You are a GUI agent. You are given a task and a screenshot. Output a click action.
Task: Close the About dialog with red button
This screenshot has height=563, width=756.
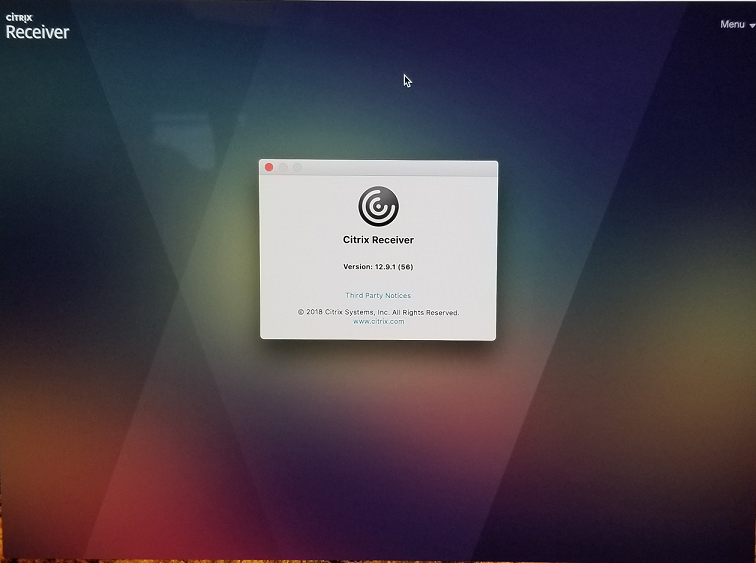click(x=269, y=167)
